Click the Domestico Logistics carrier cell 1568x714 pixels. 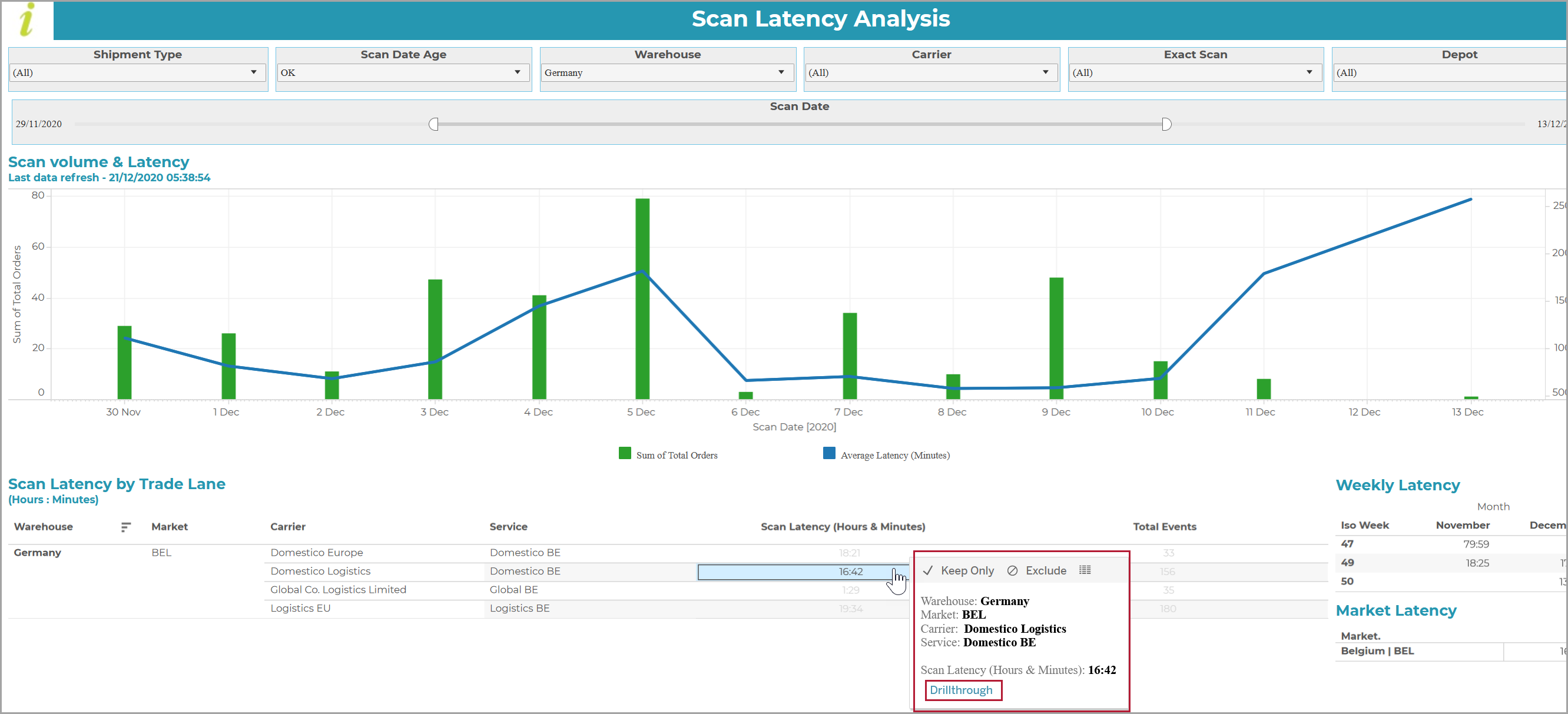pos(320,571)
